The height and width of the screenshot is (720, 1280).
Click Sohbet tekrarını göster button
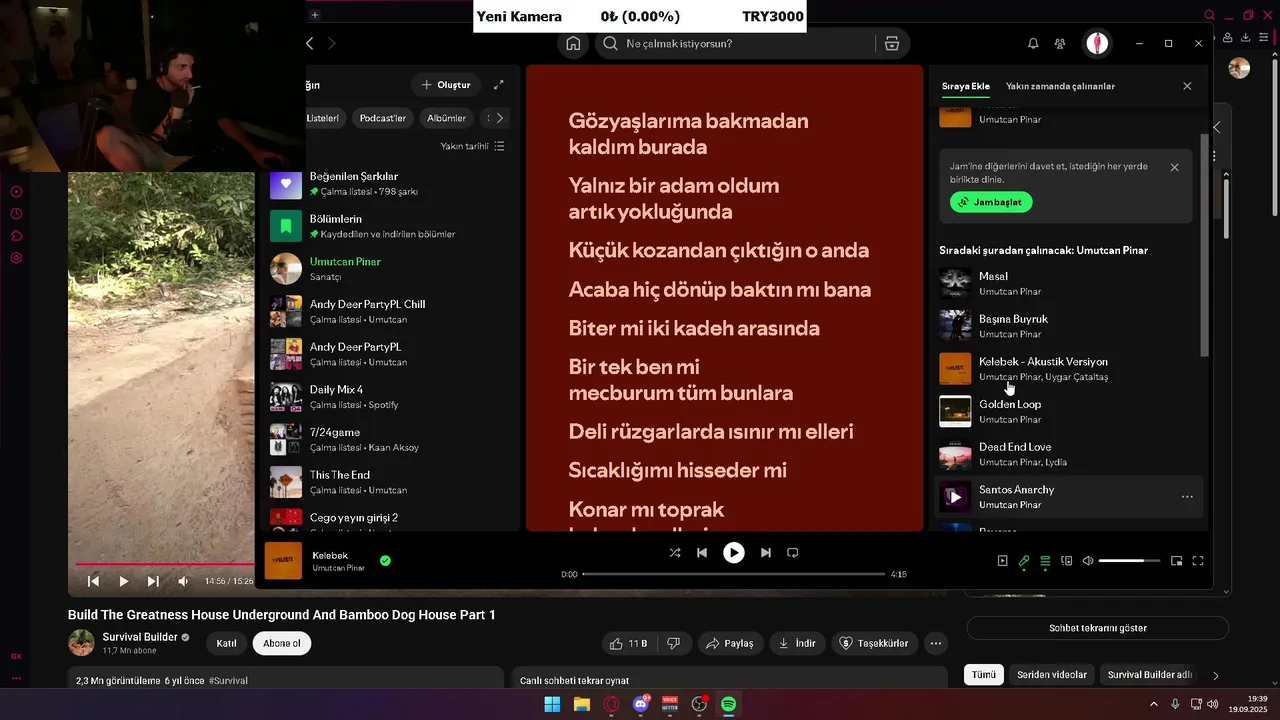click(x=1097, y=628)
